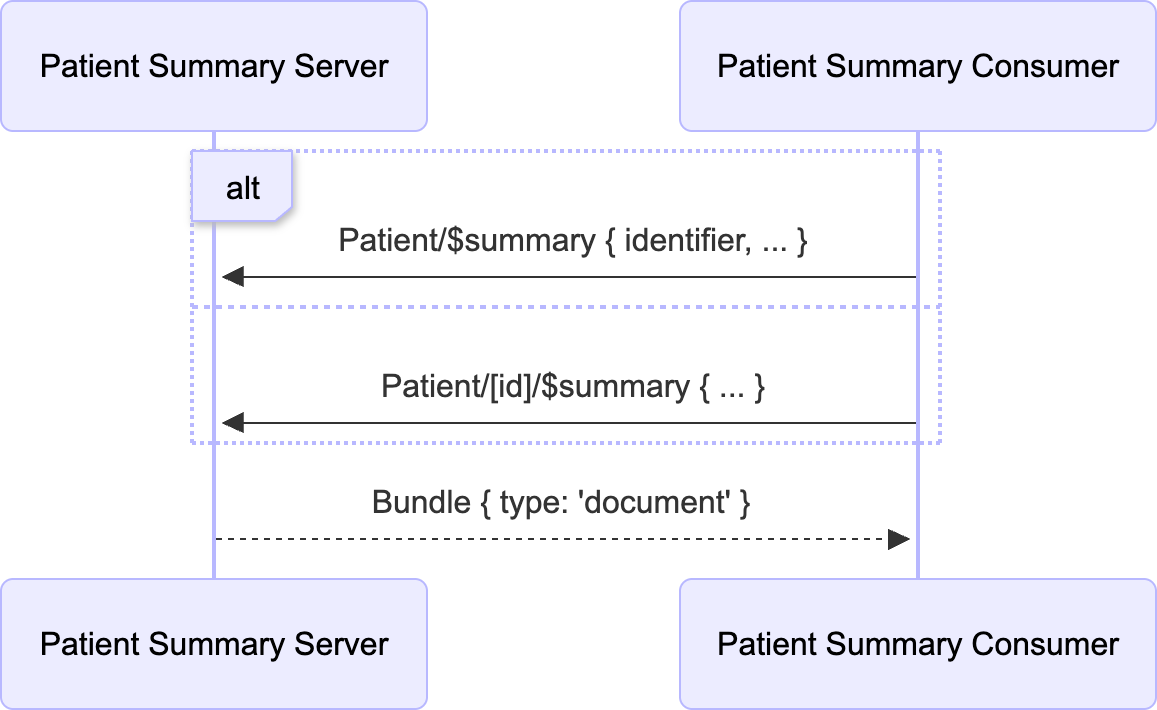Click the alt fragment label
This screenshot has width=1157, height=710.
click(242, 187)
